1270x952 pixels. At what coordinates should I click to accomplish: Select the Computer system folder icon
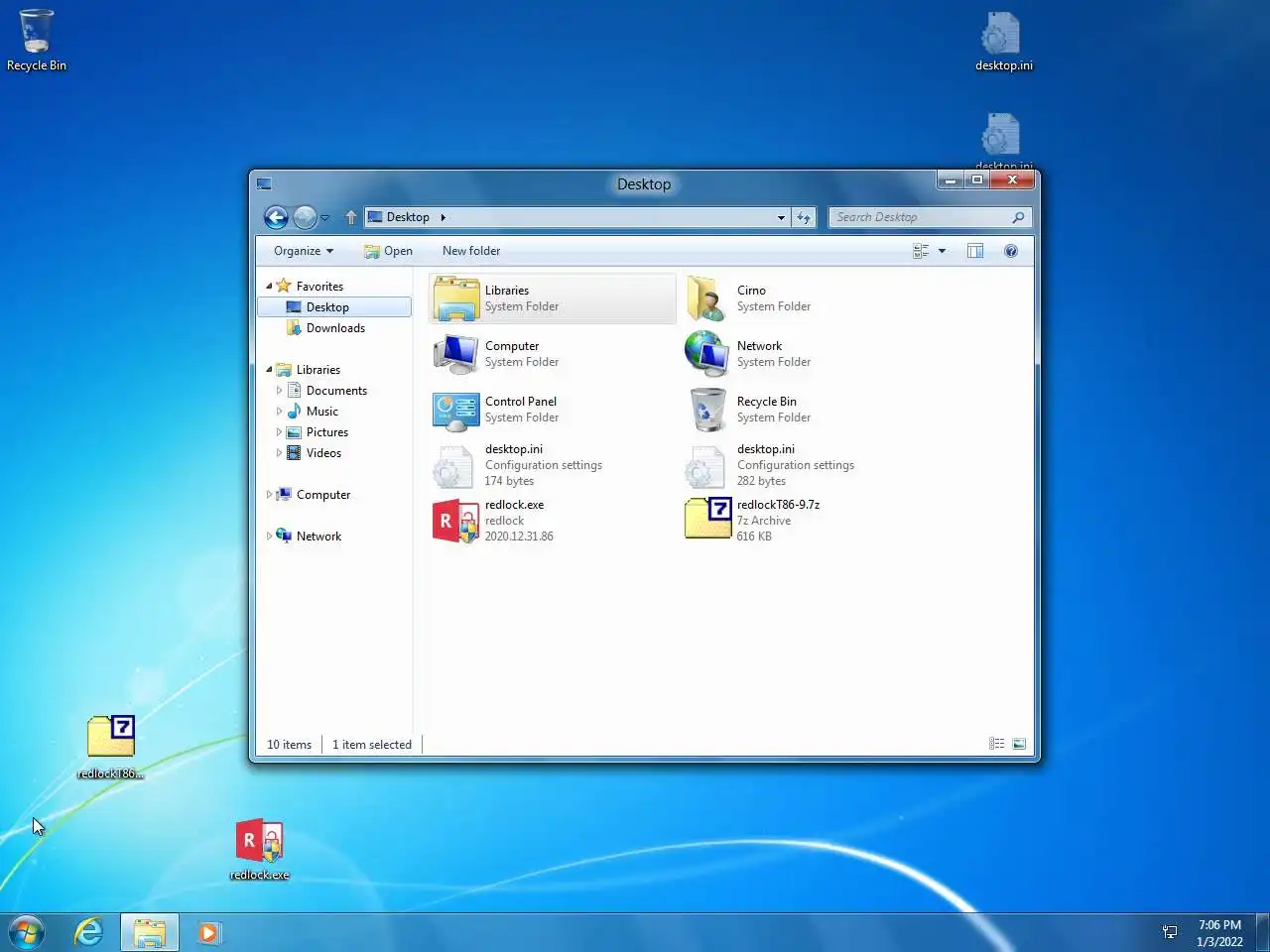tap(455, 354)
